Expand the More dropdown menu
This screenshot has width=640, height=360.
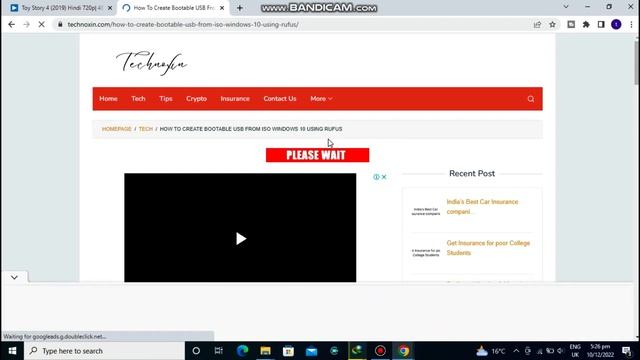coord(321,99)
